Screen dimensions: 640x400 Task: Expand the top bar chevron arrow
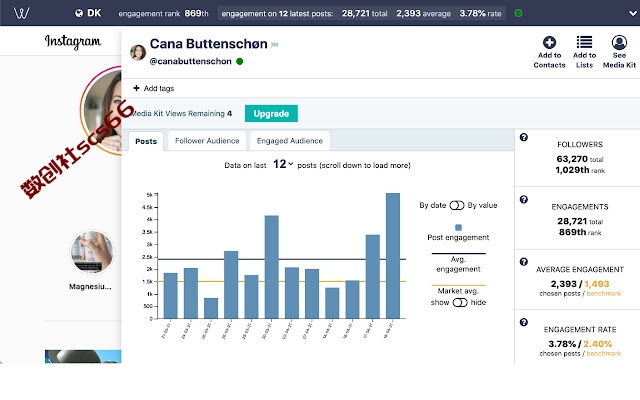tap(633, 13)
